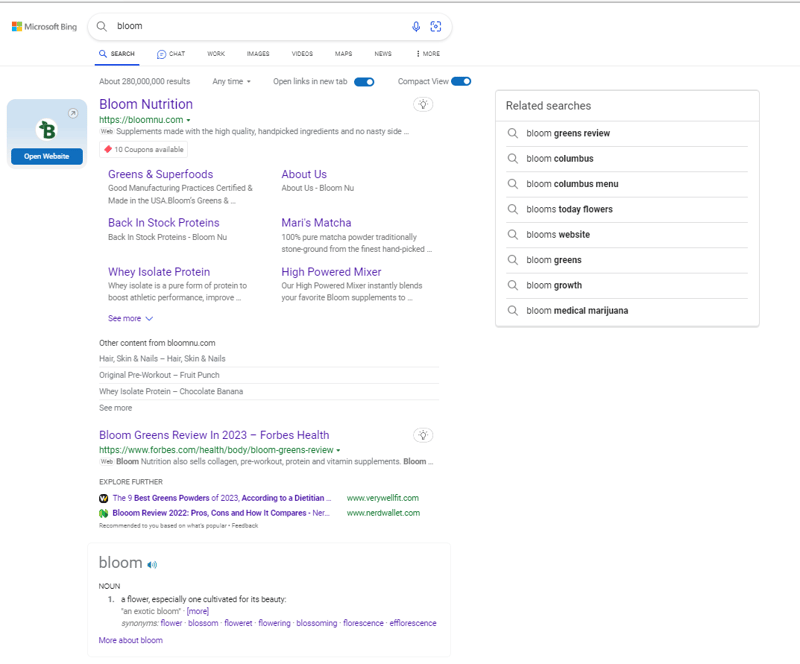Switch to the Maps tab
The image size is (800, 664).
point(343,54)
